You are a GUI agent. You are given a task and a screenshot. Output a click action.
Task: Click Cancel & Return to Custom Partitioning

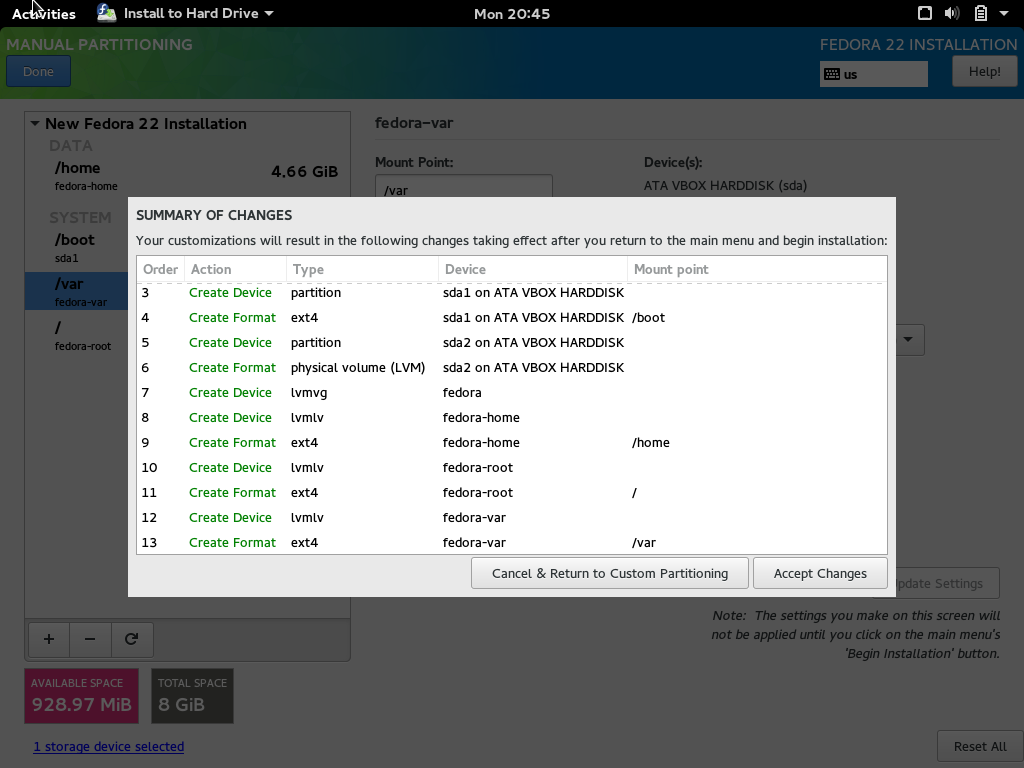pos(610,573)
